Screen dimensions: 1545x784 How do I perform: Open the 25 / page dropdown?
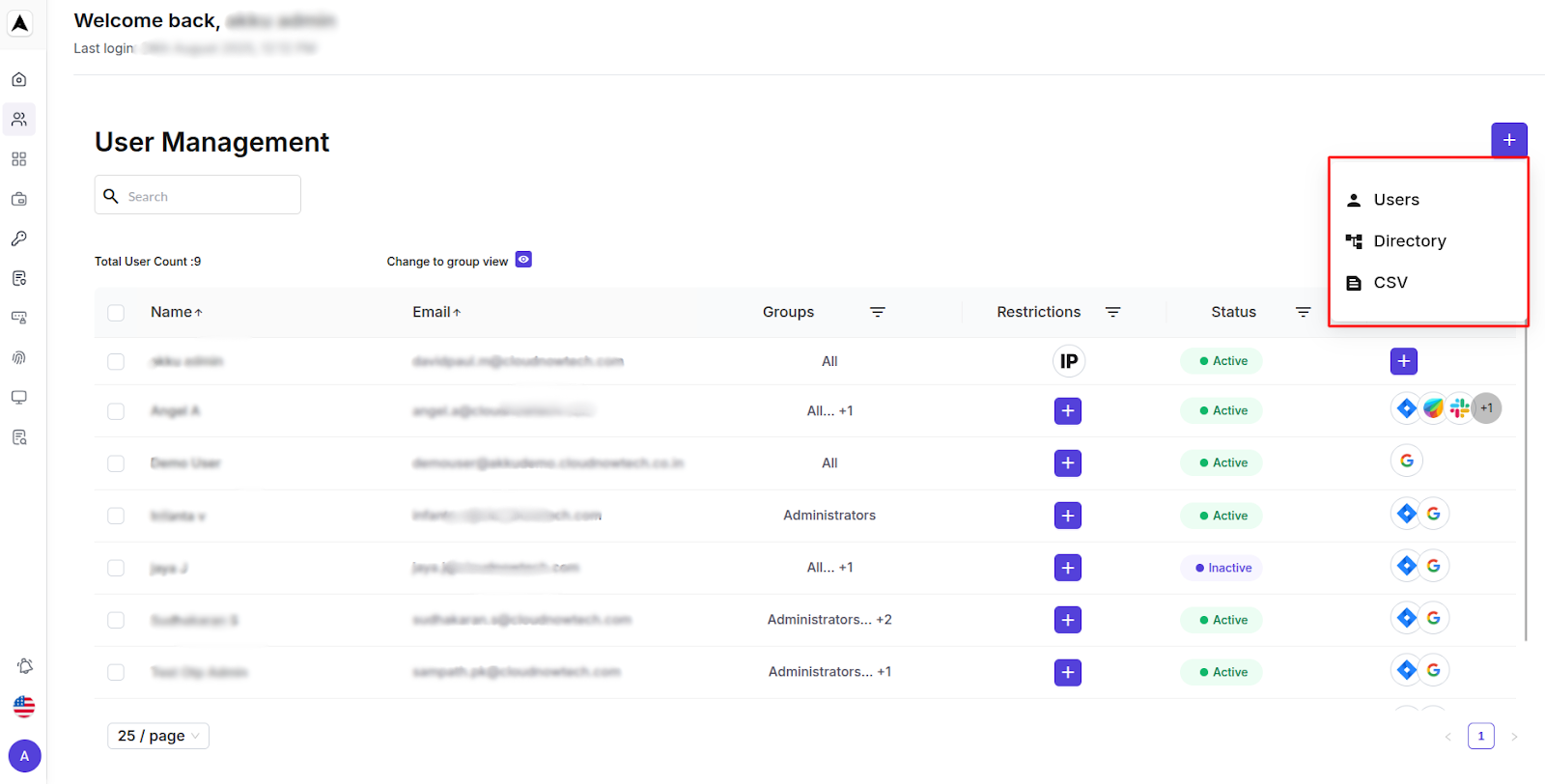(158, 736)
